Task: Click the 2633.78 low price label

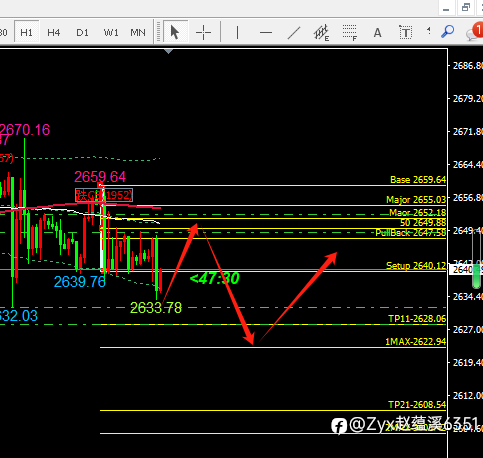Action: click(156, 308)
